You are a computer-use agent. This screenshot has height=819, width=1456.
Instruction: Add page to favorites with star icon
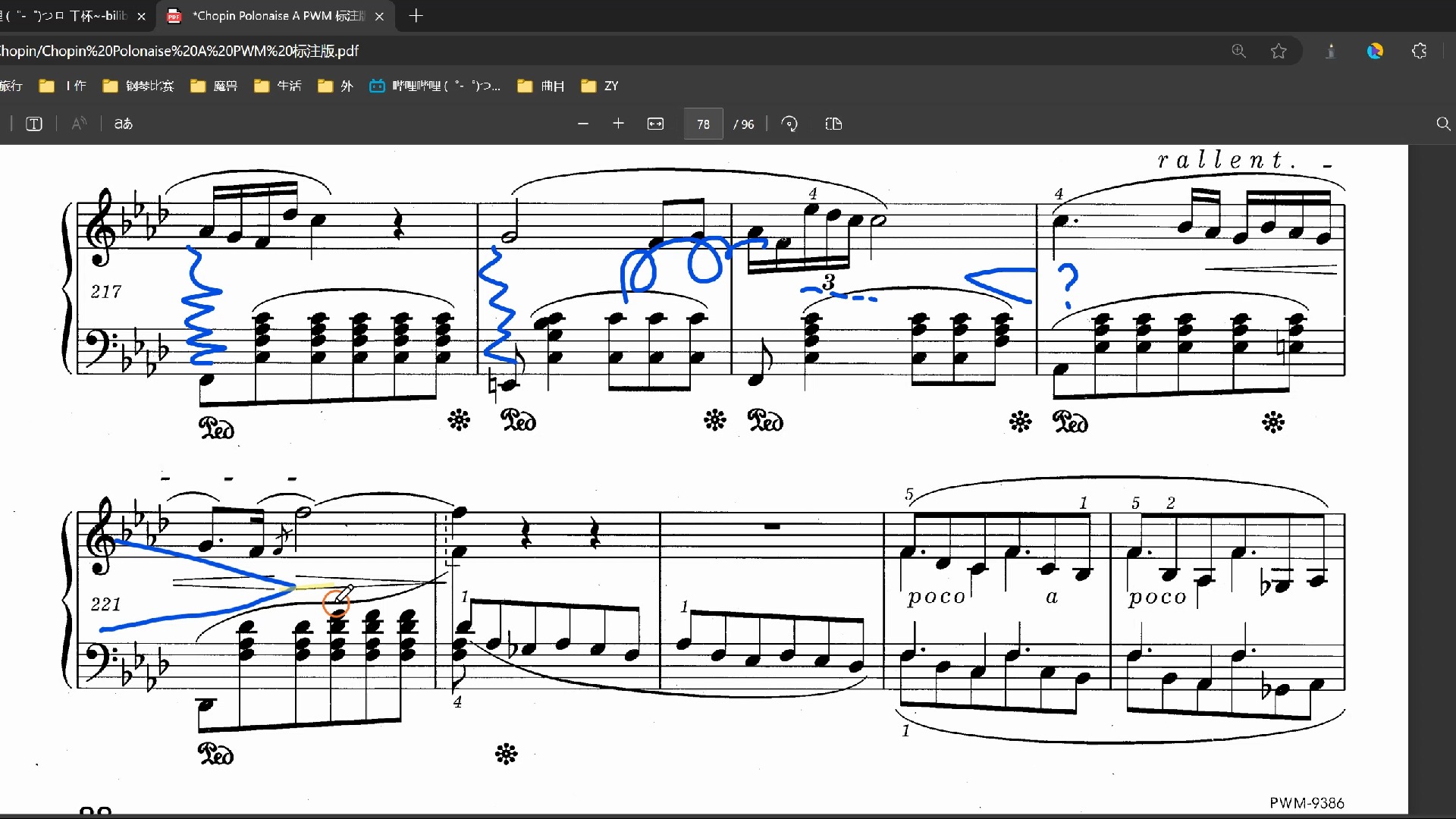[1279, 51]
